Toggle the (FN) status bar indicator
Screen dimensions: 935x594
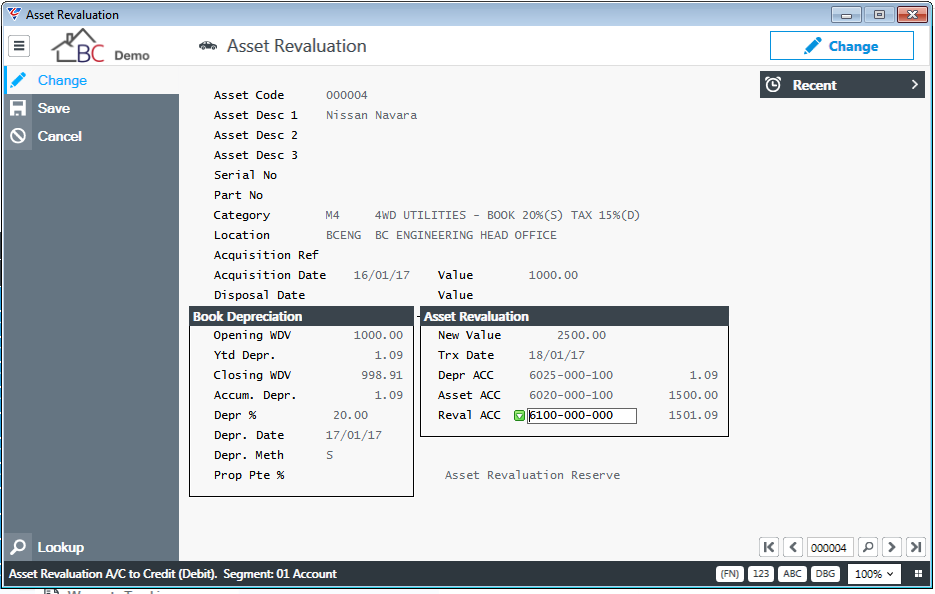(x=729, y=574)
